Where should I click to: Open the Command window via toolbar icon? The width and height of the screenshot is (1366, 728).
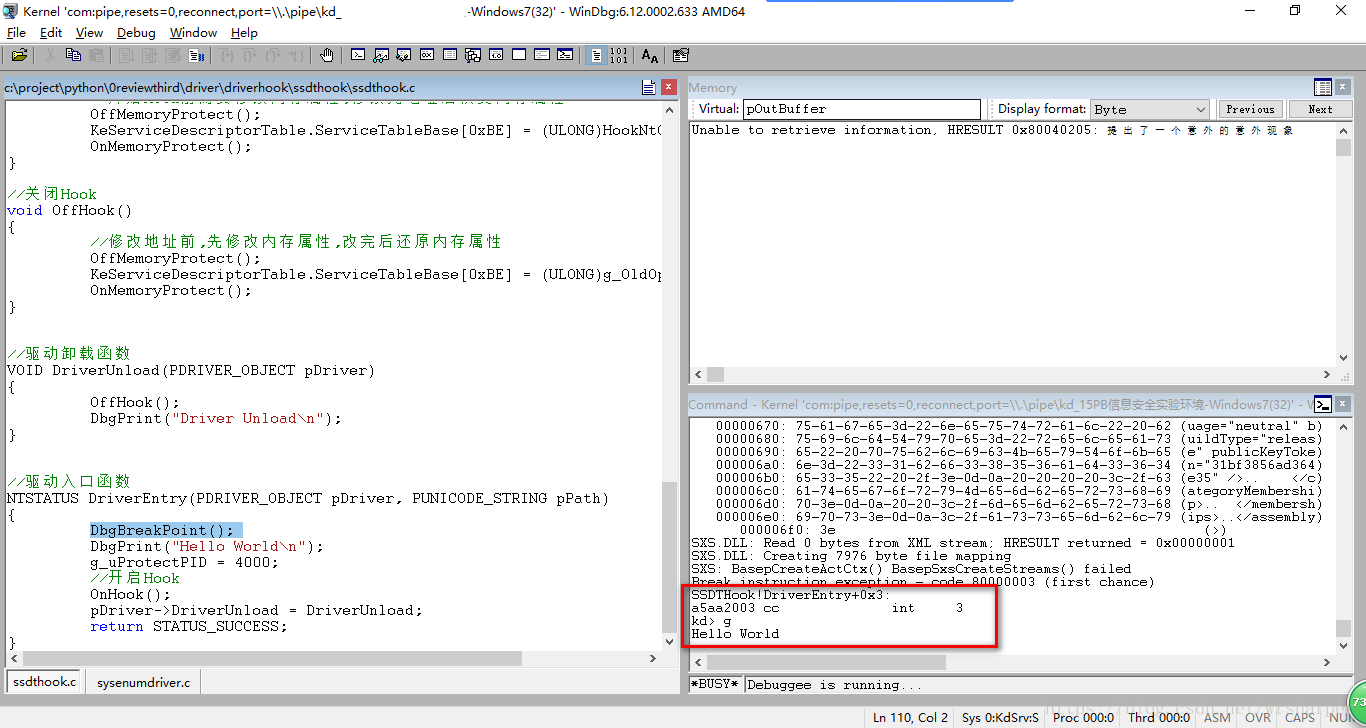(358, 55)
